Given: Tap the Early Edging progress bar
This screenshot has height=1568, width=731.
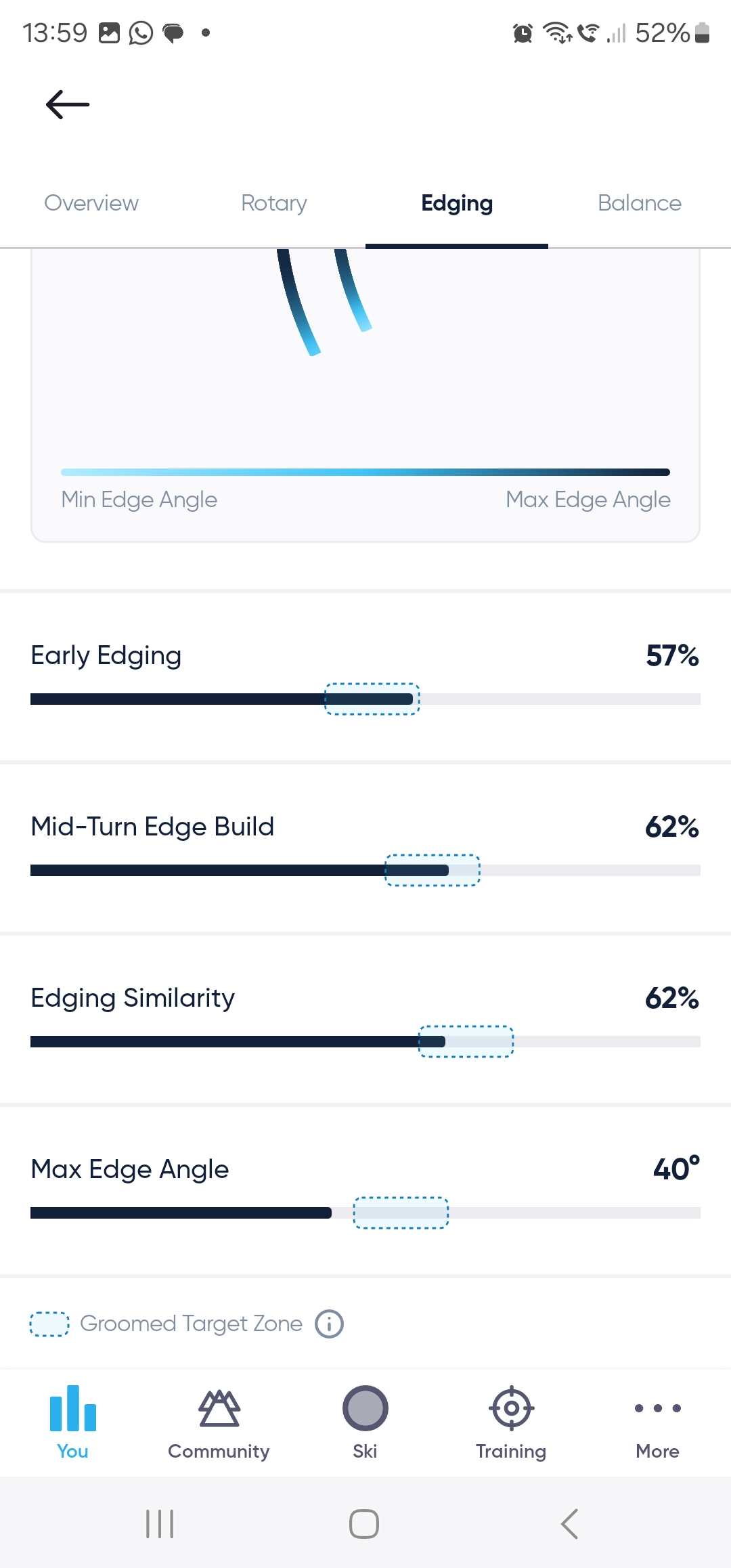Looking at the screenshot, I should 365,699.
